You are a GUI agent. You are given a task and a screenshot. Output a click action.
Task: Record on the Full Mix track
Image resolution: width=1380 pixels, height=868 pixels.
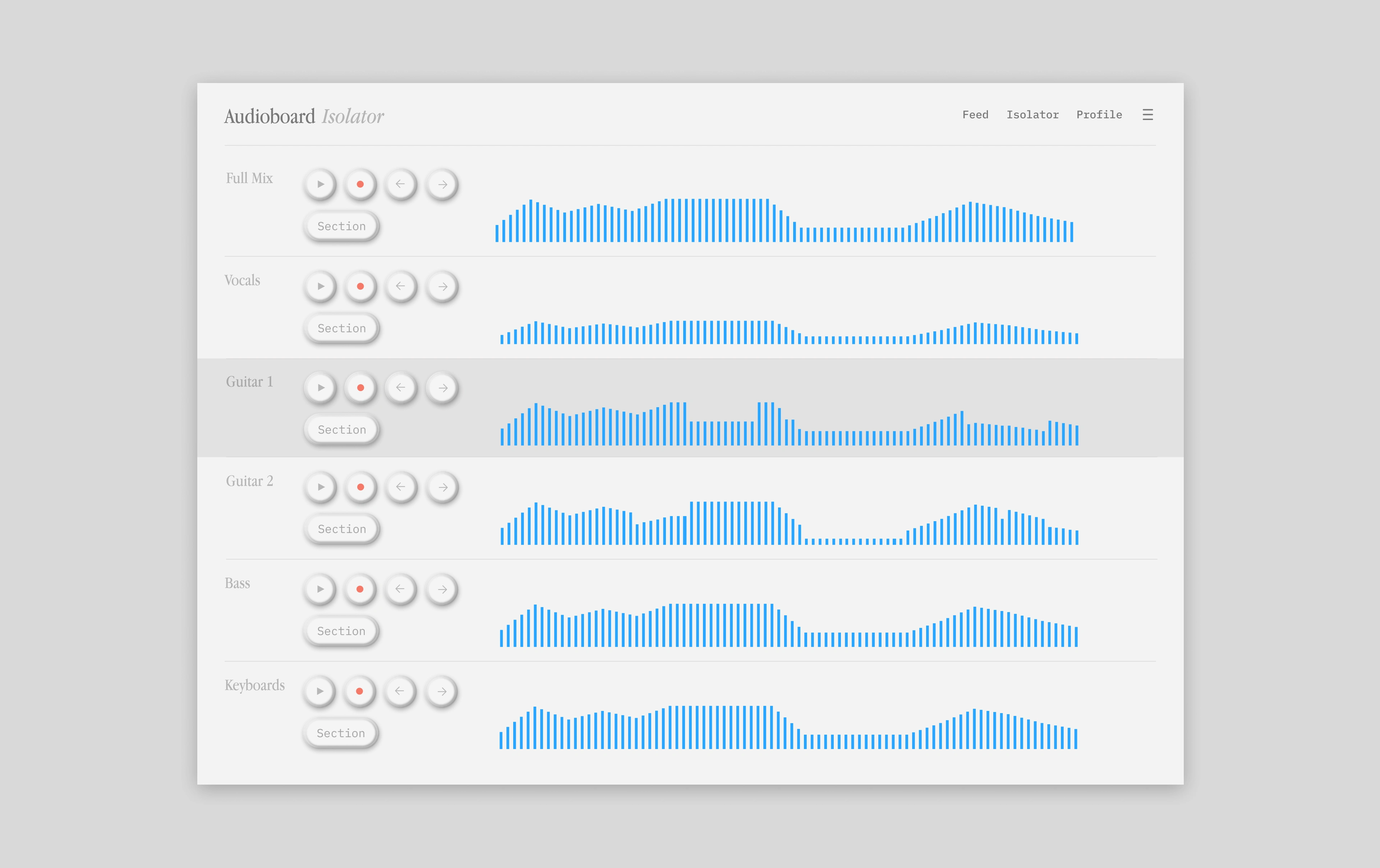coord(360,184)
